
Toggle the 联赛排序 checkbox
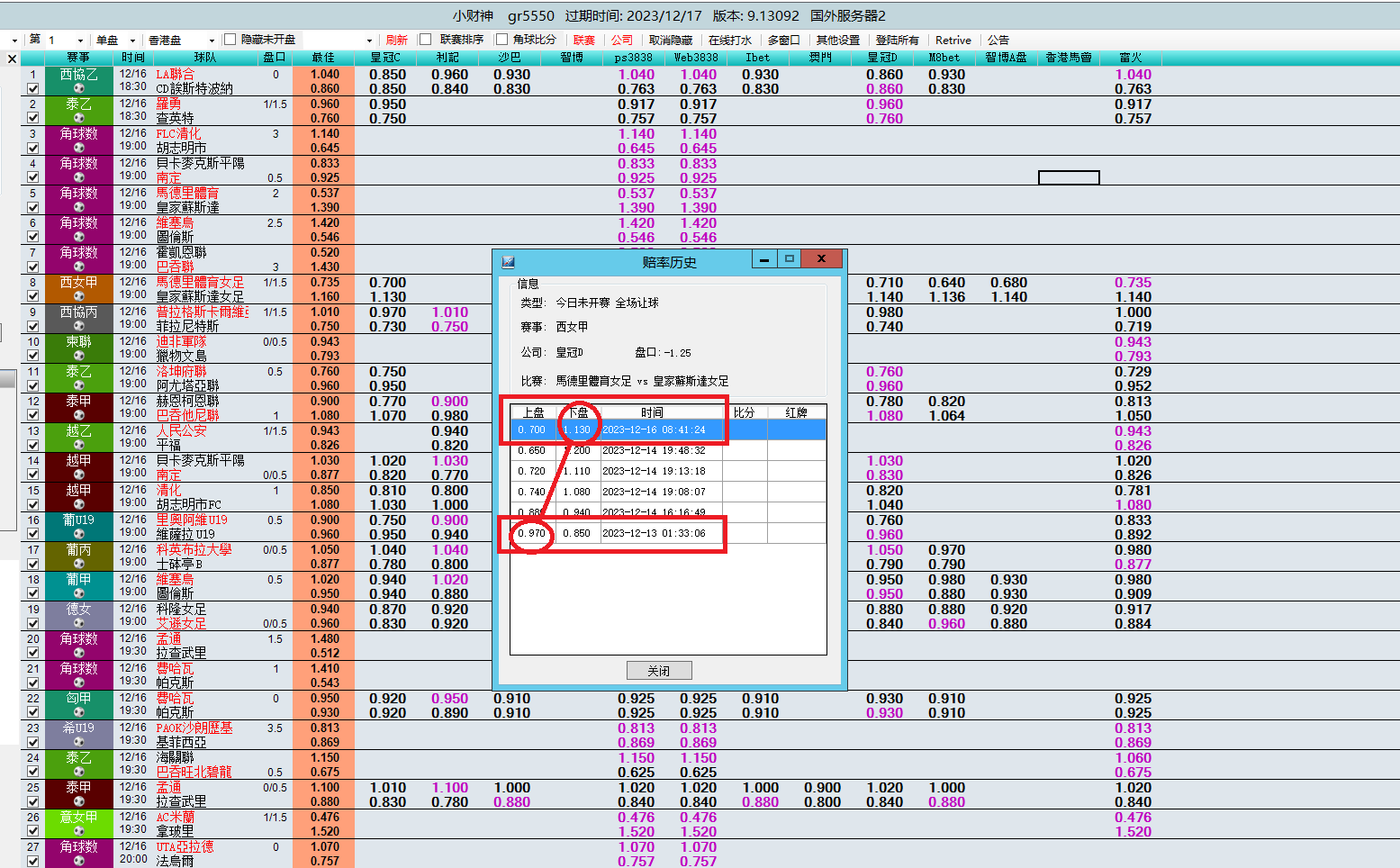(426, 40)
